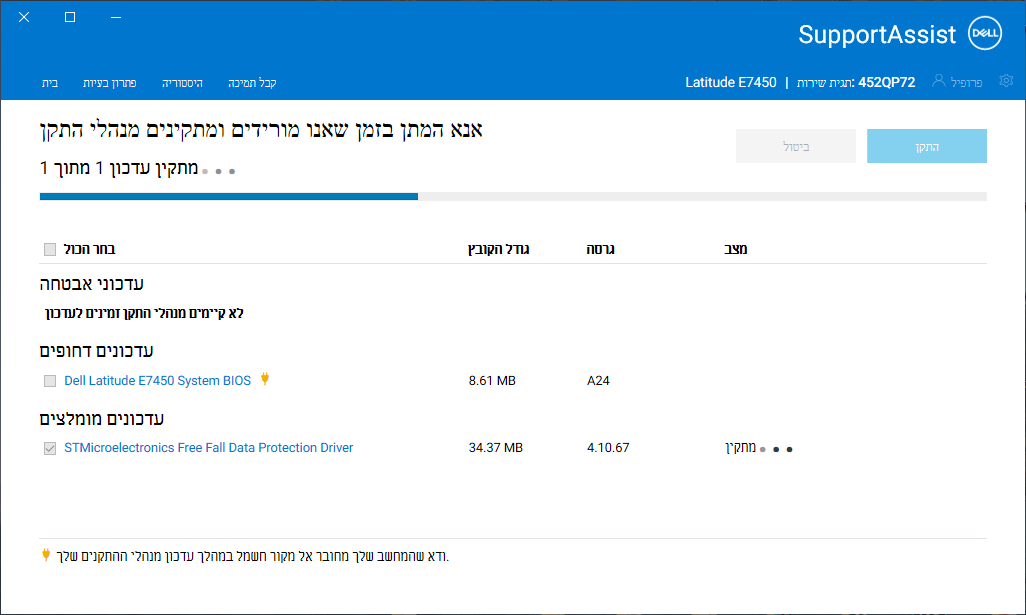The image size is (1026, 615).
Task: Toggle the STMicroelectronics Free Fall driver checkbox
Action: pyautogui.click(x=50, y=448)
